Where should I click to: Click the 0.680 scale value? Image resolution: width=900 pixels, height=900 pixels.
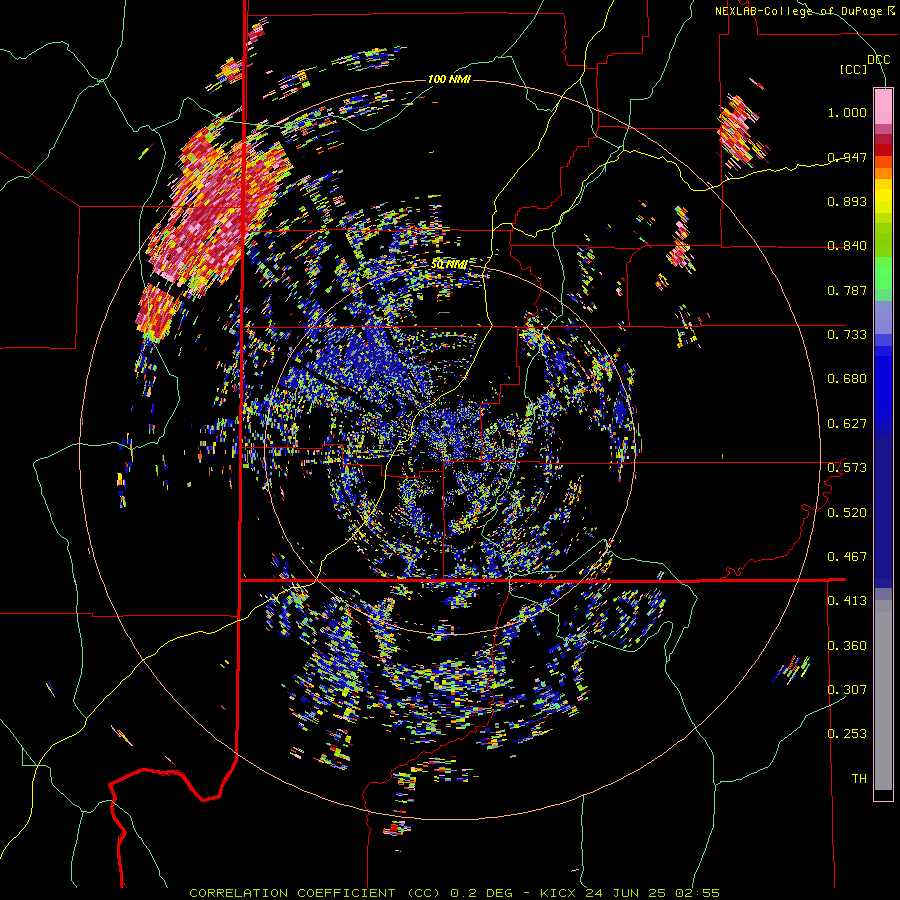pyautogui.click(x=847, y=379)
